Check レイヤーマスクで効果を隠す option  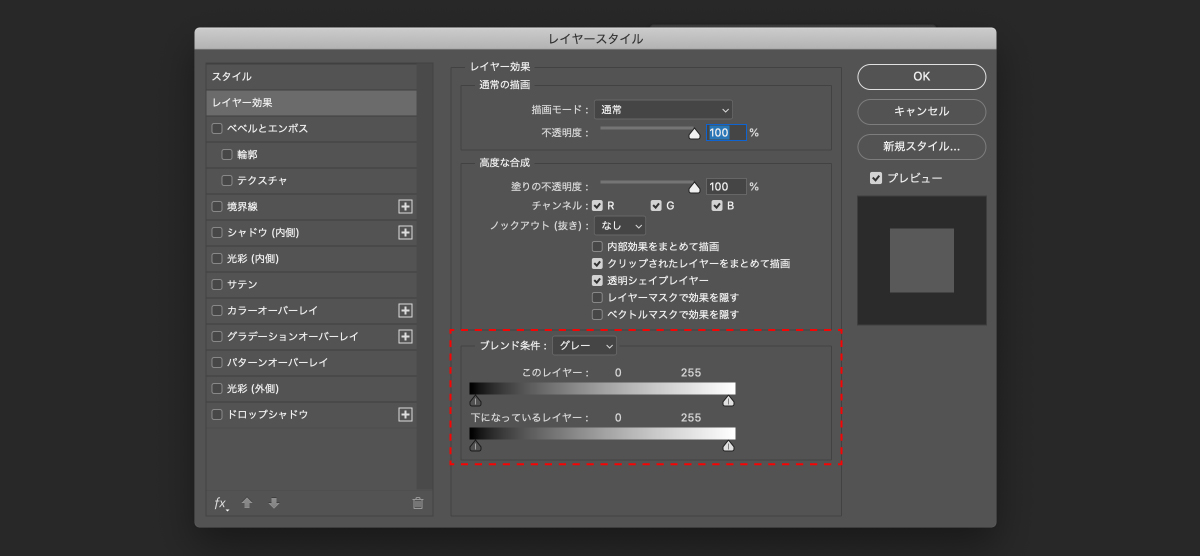pos(597,298)
